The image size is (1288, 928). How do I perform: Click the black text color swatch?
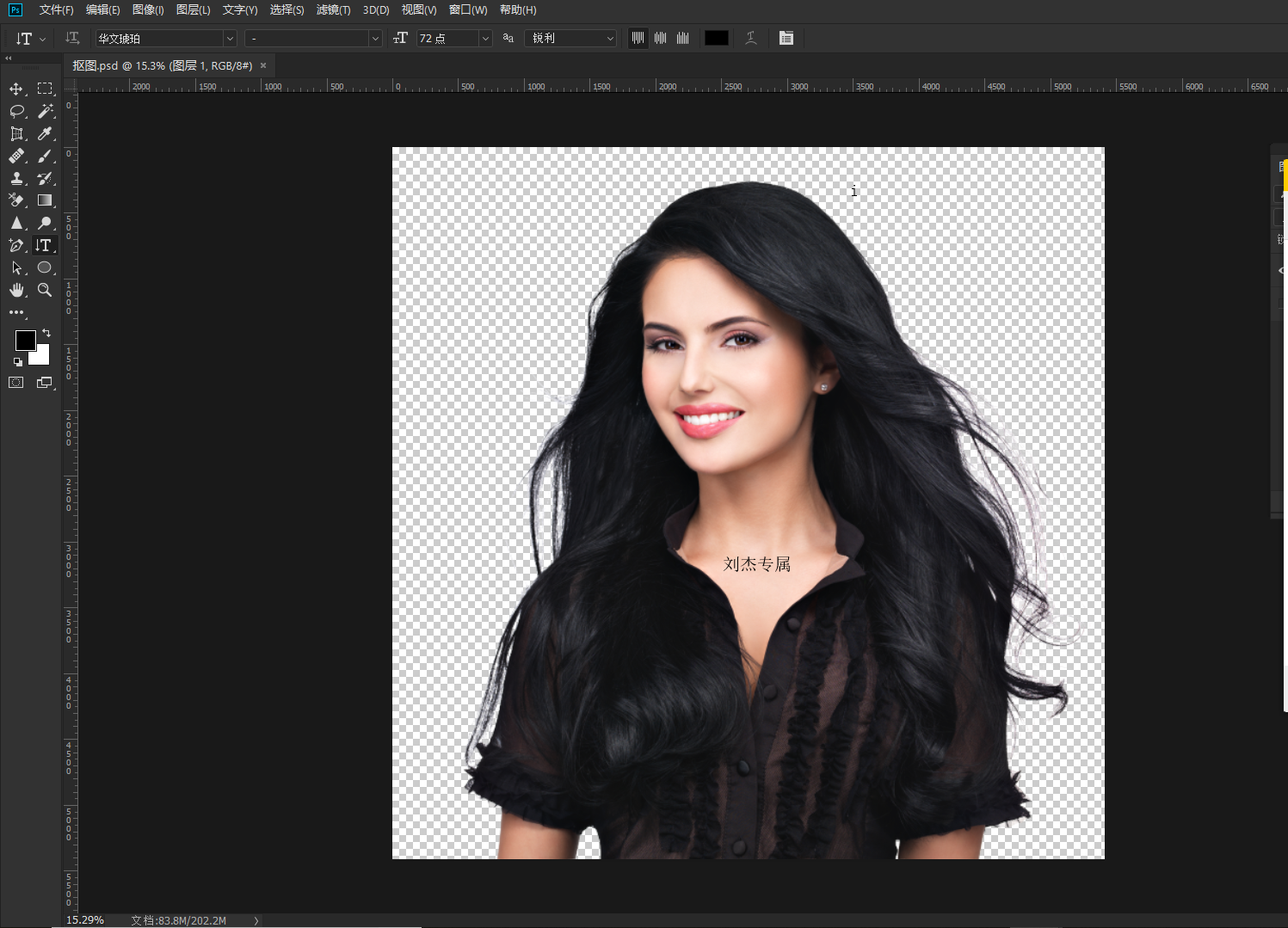[716, 38]
